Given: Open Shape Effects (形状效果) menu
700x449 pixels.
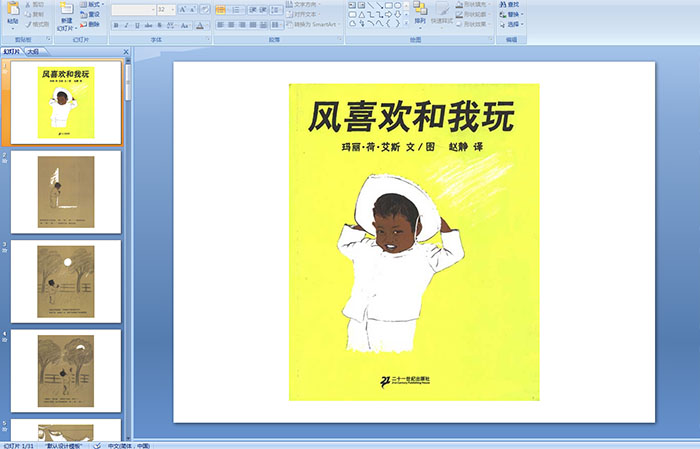Looking at the screenshot, I should coord(474,24).
